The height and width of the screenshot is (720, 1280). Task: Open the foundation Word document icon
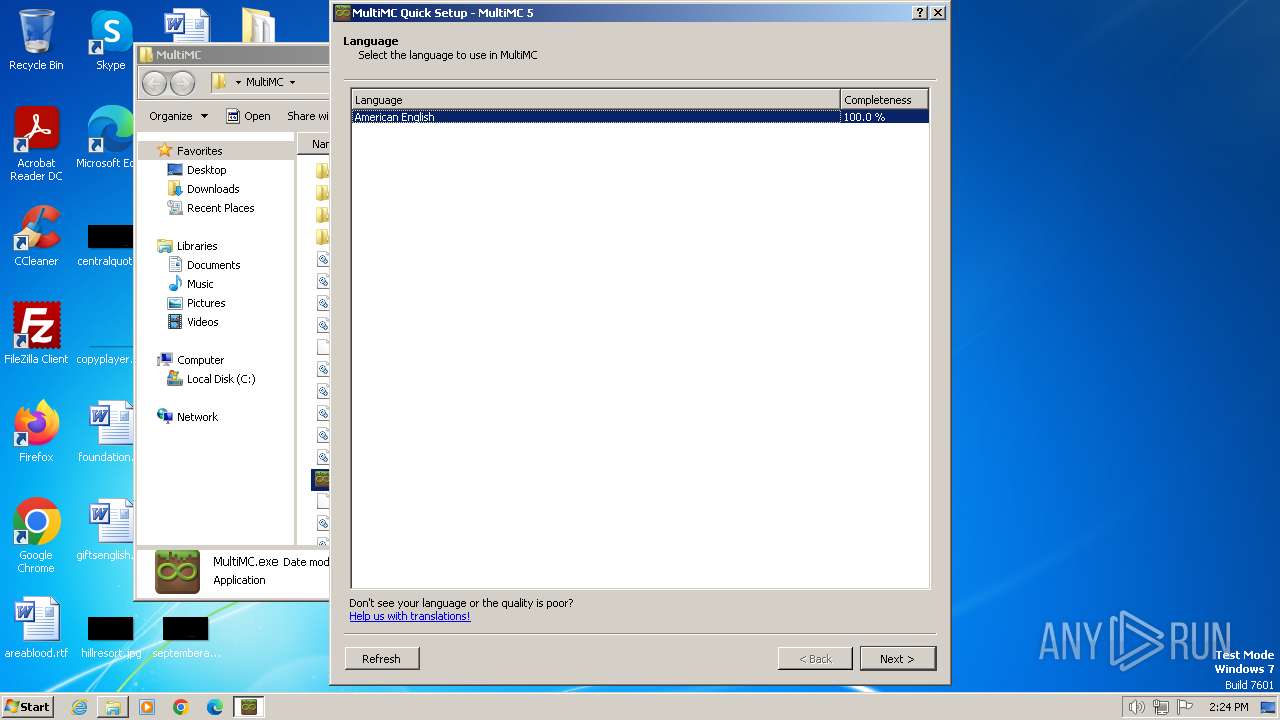tap(108, 431)
